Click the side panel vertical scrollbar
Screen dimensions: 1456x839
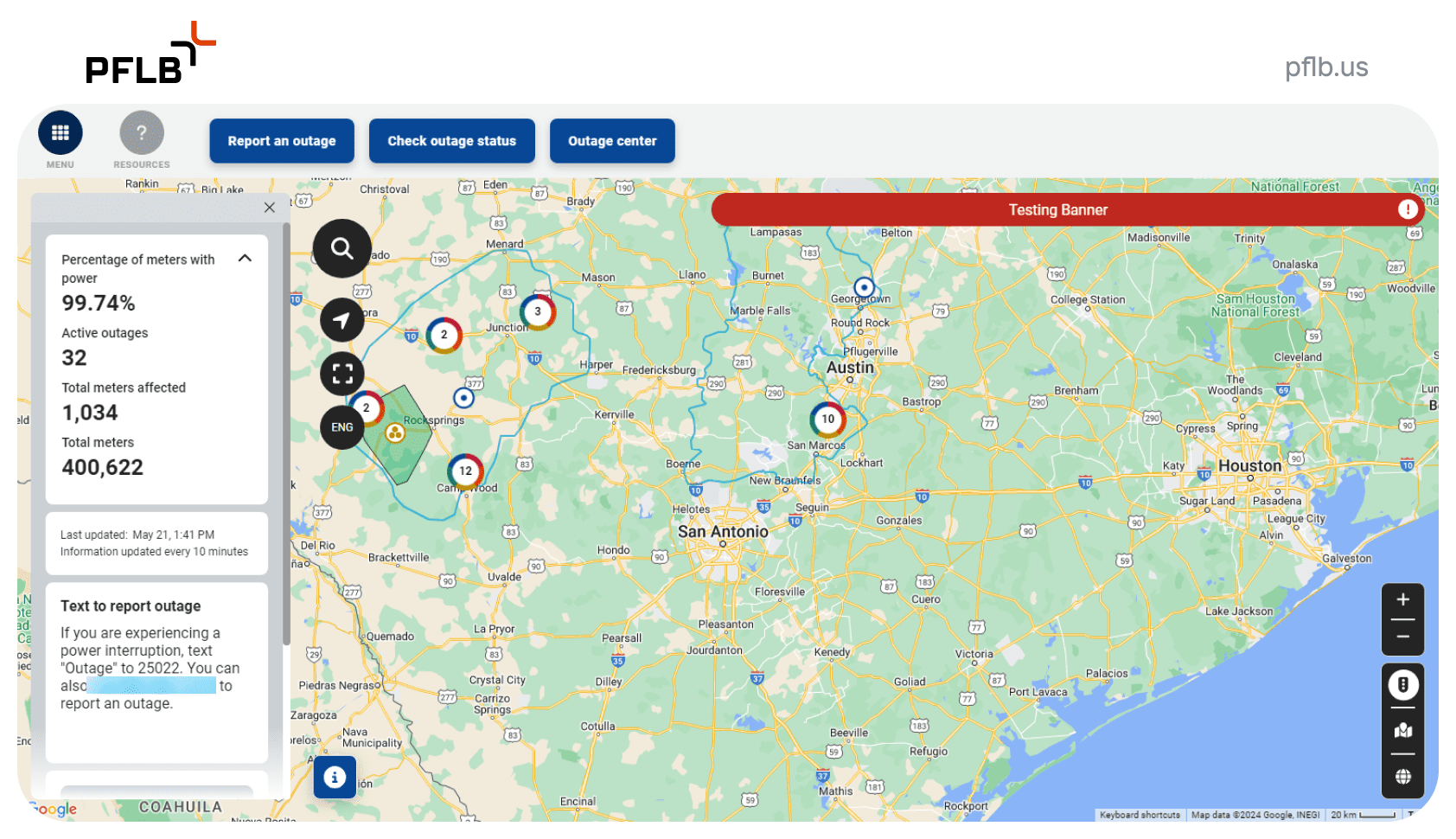286,434
